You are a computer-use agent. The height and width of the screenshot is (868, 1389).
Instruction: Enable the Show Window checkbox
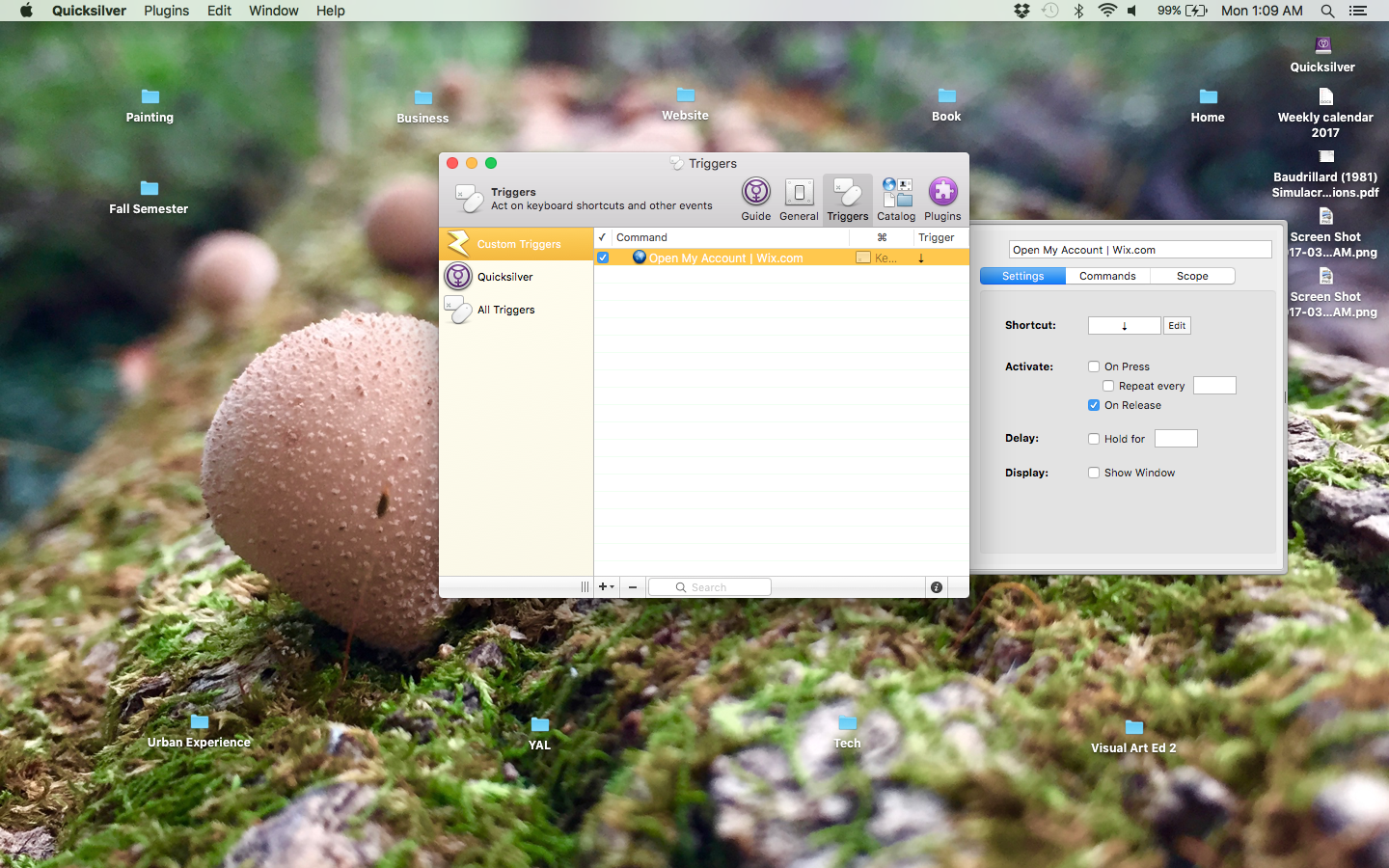click(1094, 473)
